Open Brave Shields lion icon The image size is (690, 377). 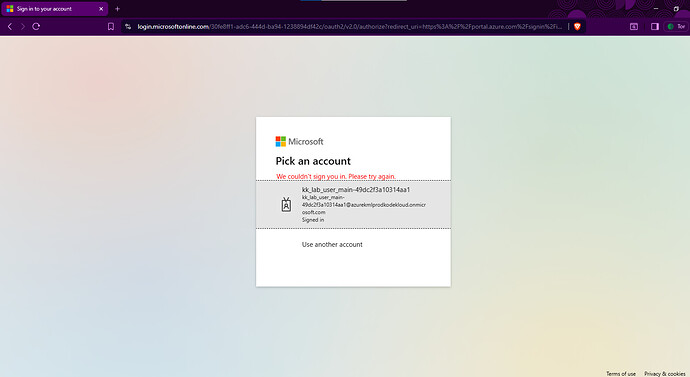coord(577,26)
